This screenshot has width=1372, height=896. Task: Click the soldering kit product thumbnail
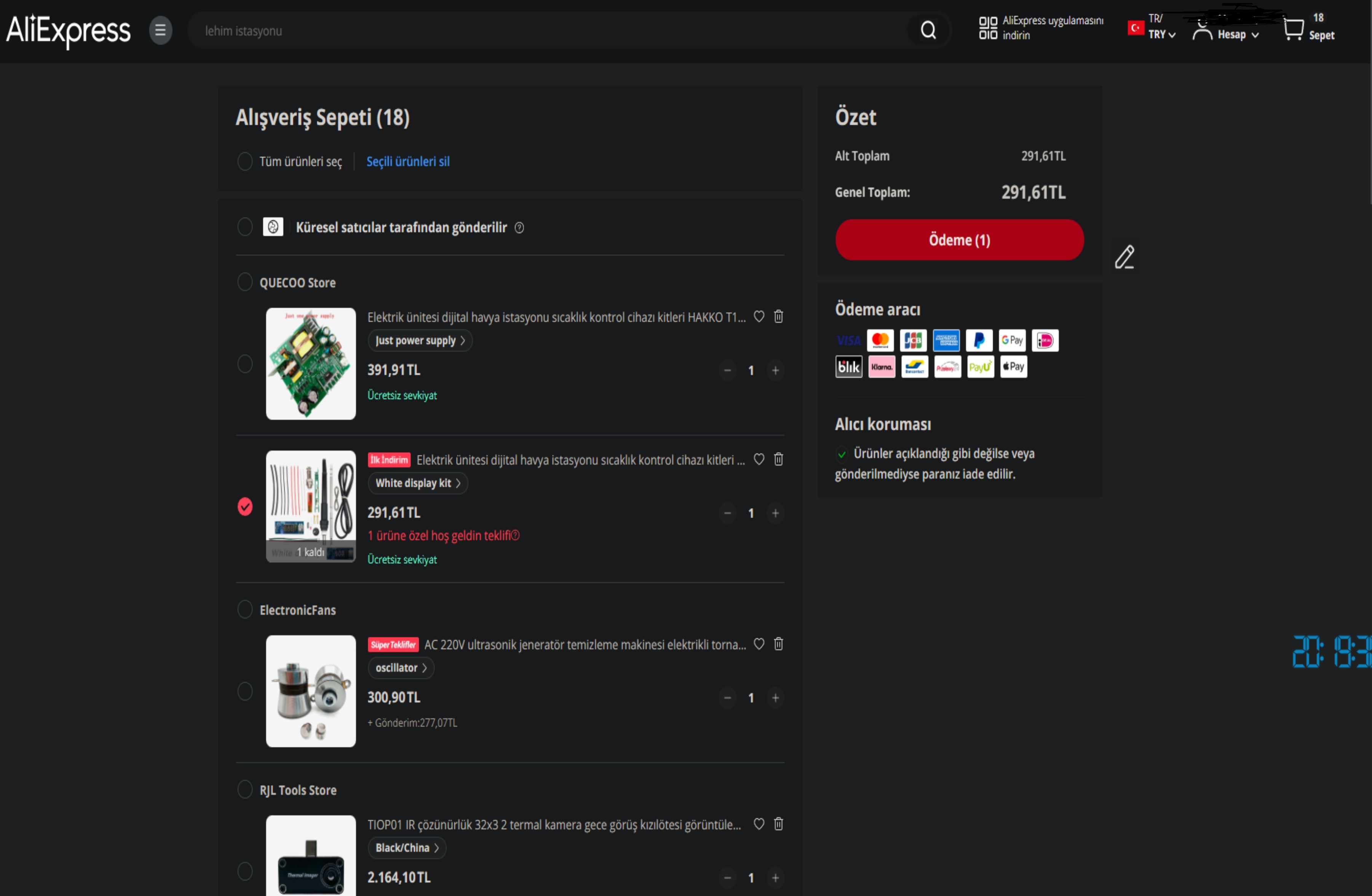pyautogui.click(x=311, y=507)
